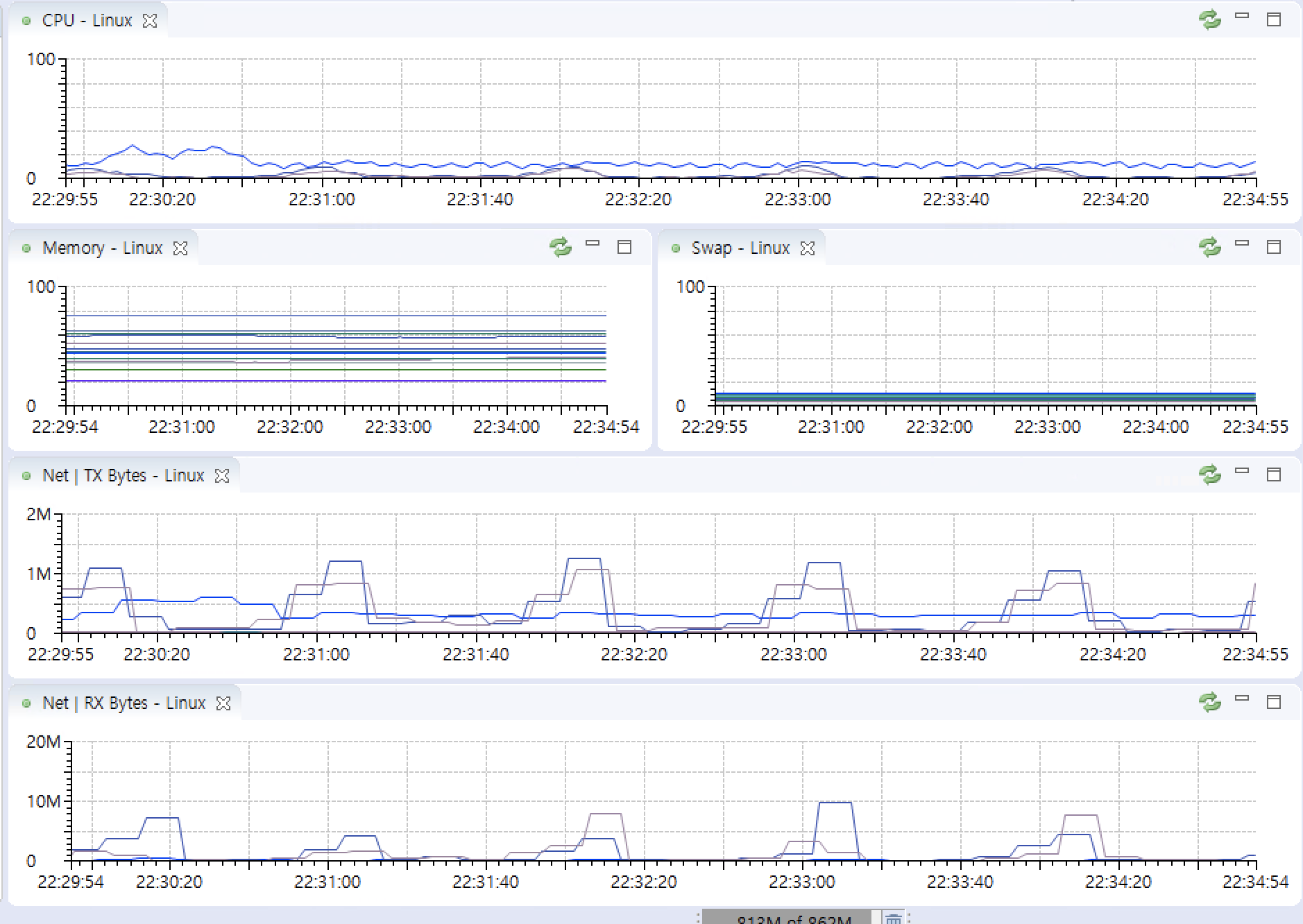Maximize the Net TX Bytes view
The width and height of the screenshot is (1303, 924).
(x=1274, y=474)
